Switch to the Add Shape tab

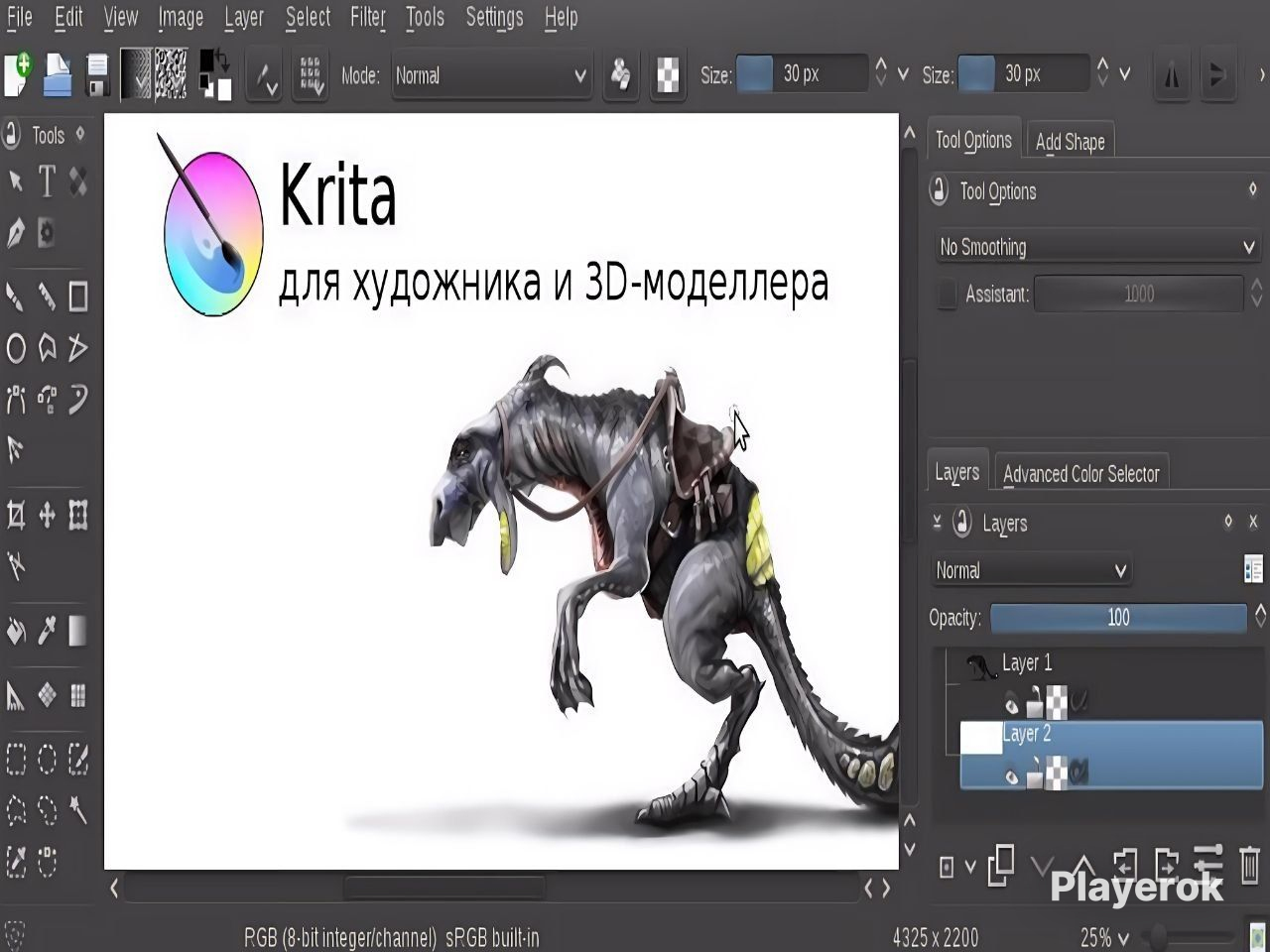(x=1070, y=142)
